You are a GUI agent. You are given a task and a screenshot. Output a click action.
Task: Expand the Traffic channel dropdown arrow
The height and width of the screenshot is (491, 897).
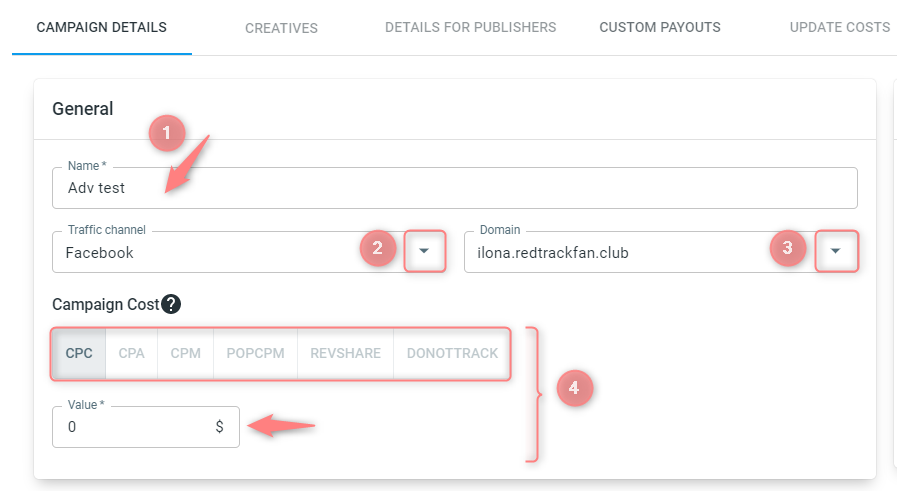point(424,251)
